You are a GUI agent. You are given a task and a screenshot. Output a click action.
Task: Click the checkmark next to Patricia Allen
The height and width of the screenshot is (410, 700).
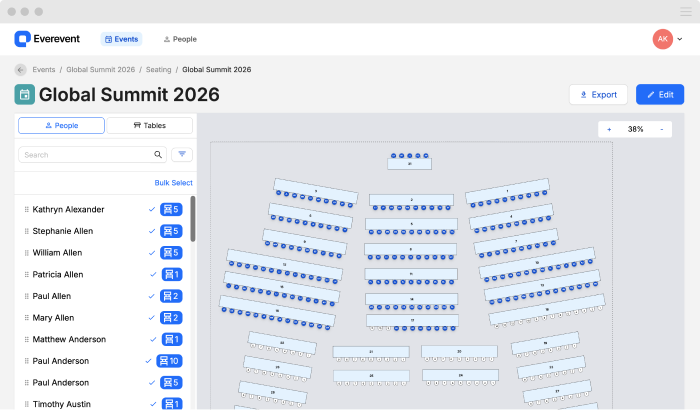pyautogui.click(x=153, y=274)
